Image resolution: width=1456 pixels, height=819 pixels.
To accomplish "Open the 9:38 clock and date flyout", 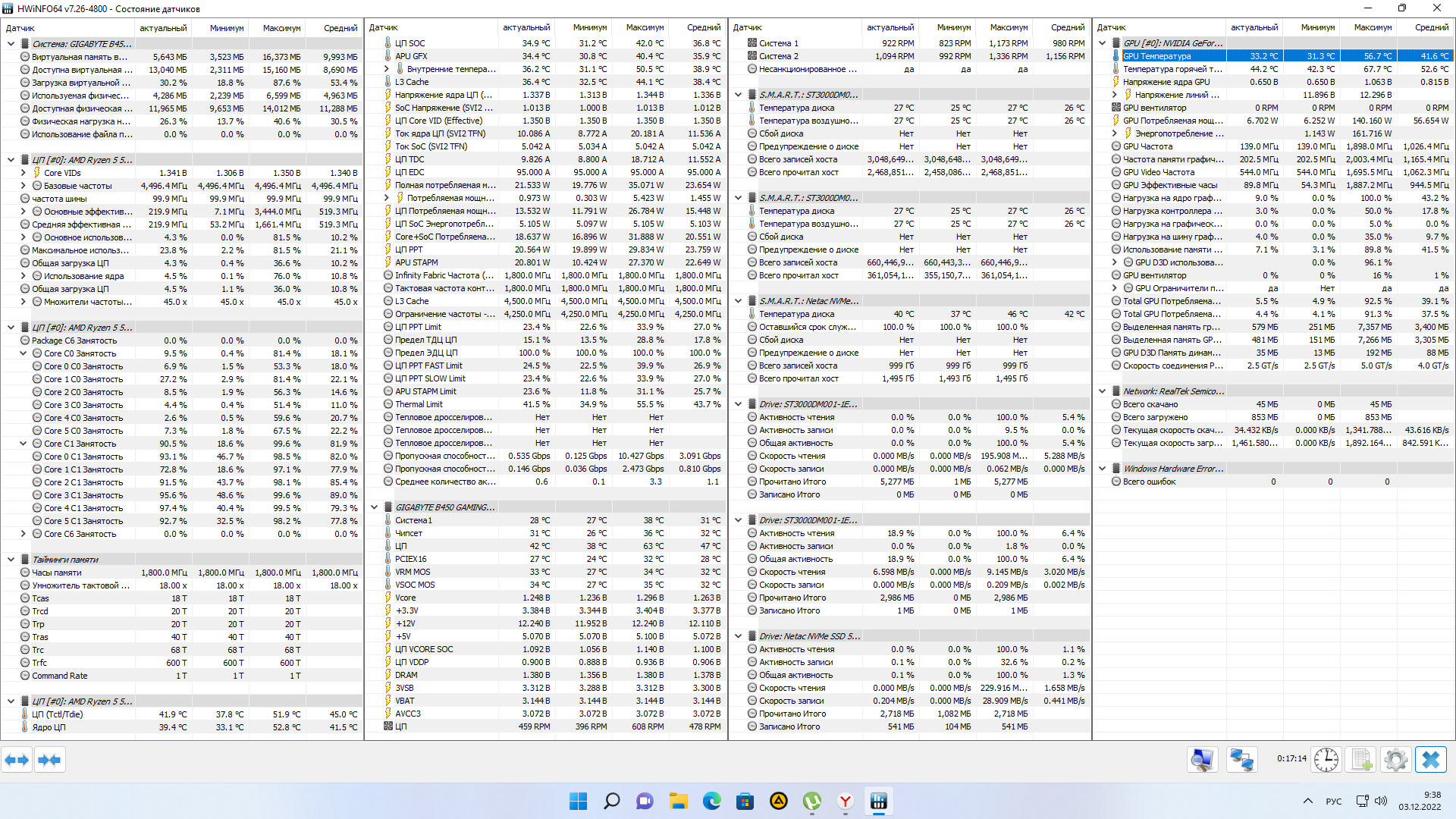I will (1420, 801).
